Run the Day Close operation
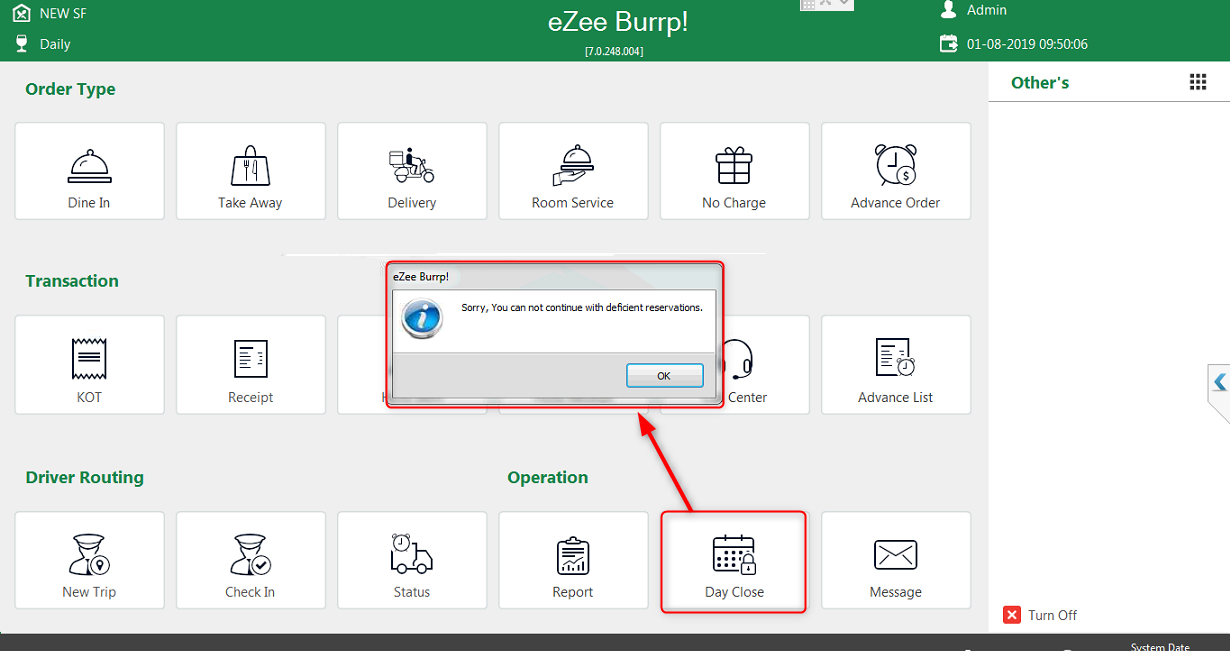The image size is (1230, 651). [734, 560]
